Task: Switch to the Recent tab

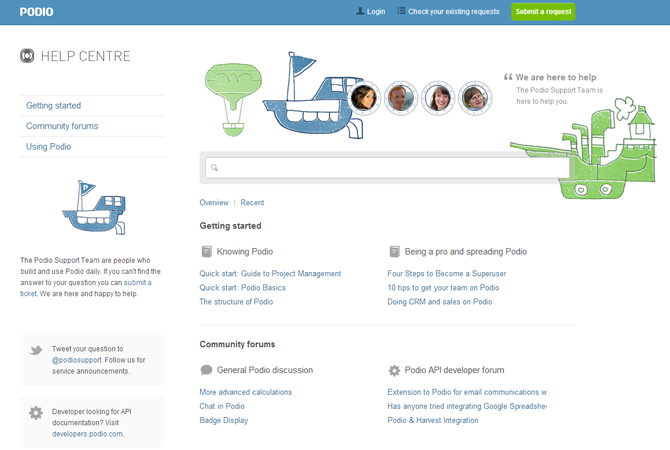Action: pos(252,203)
